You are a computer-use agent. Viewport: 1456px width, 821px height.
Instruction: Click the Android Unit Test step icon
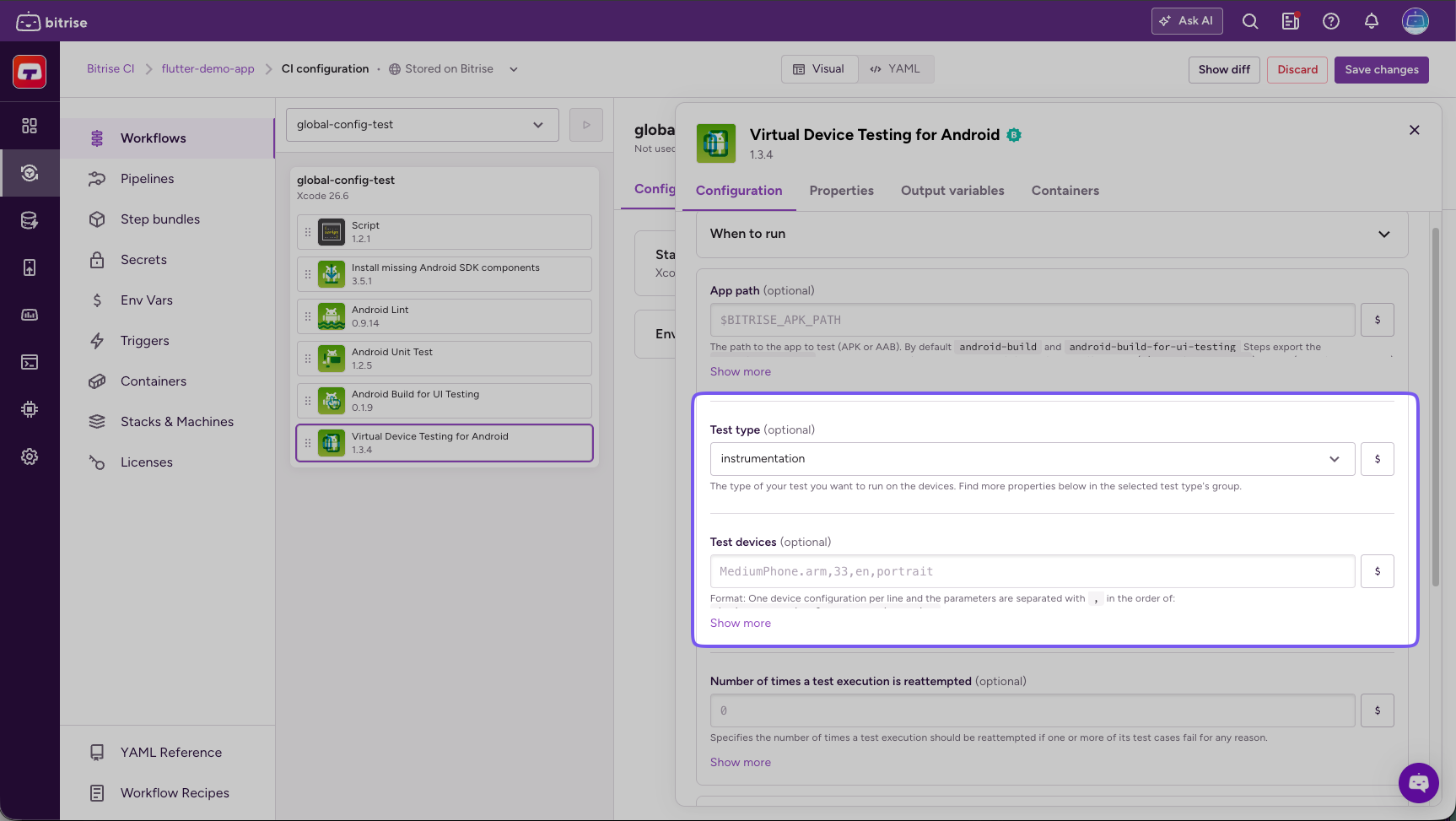tap(332, 359)
